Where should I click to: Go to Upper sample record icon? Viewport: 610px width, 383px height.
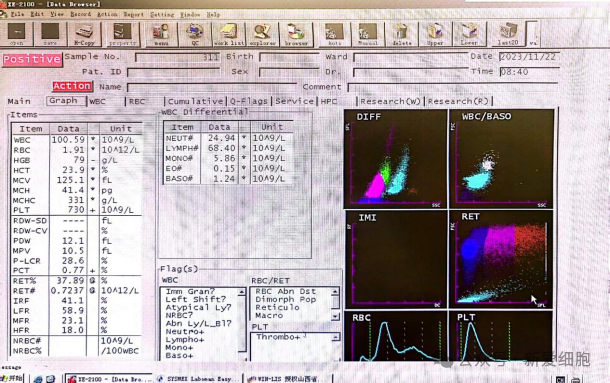click(x=435, y=34)
